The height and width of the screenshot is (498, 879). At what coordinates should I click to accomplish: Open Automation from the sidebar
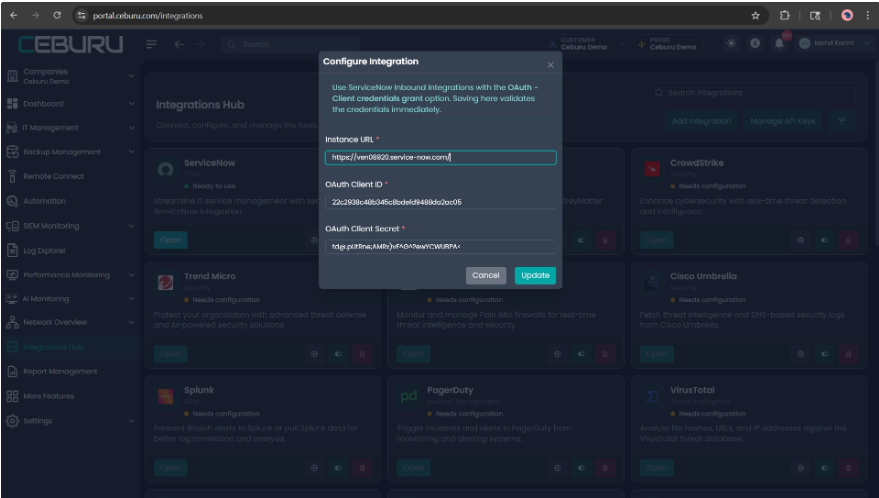(x=71, y=201)
